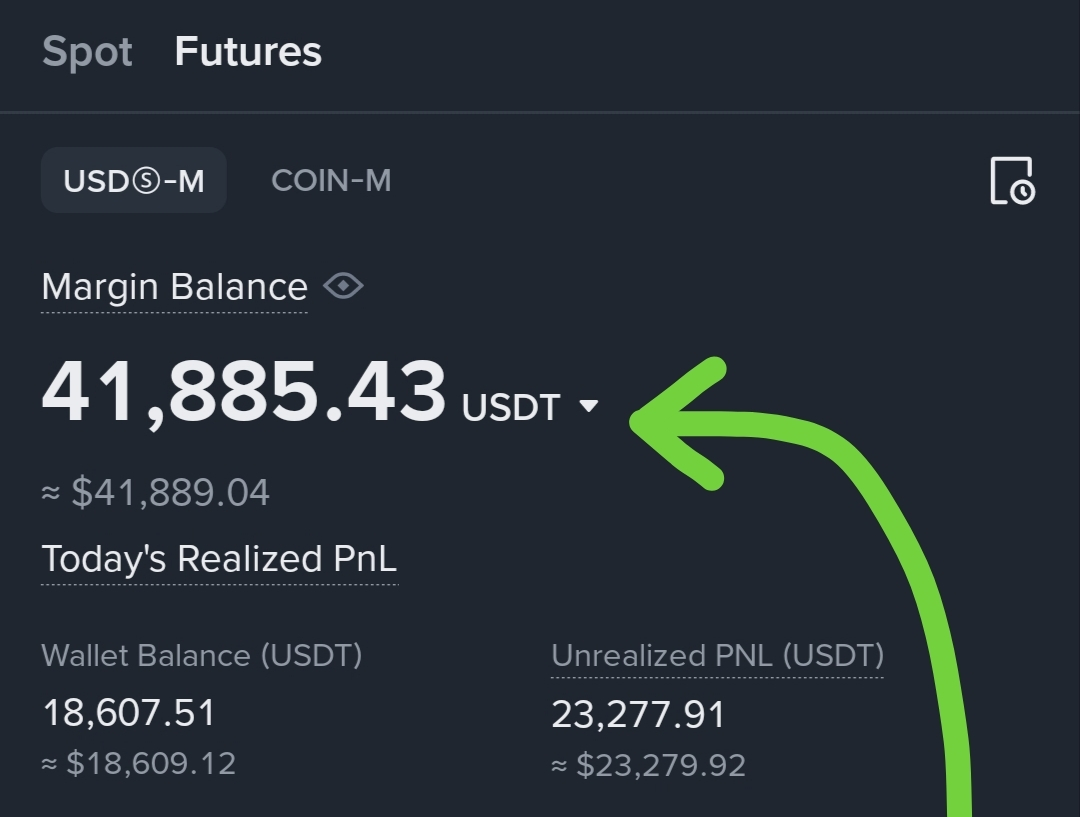Switch to the Spot tab

click(87, 52)
